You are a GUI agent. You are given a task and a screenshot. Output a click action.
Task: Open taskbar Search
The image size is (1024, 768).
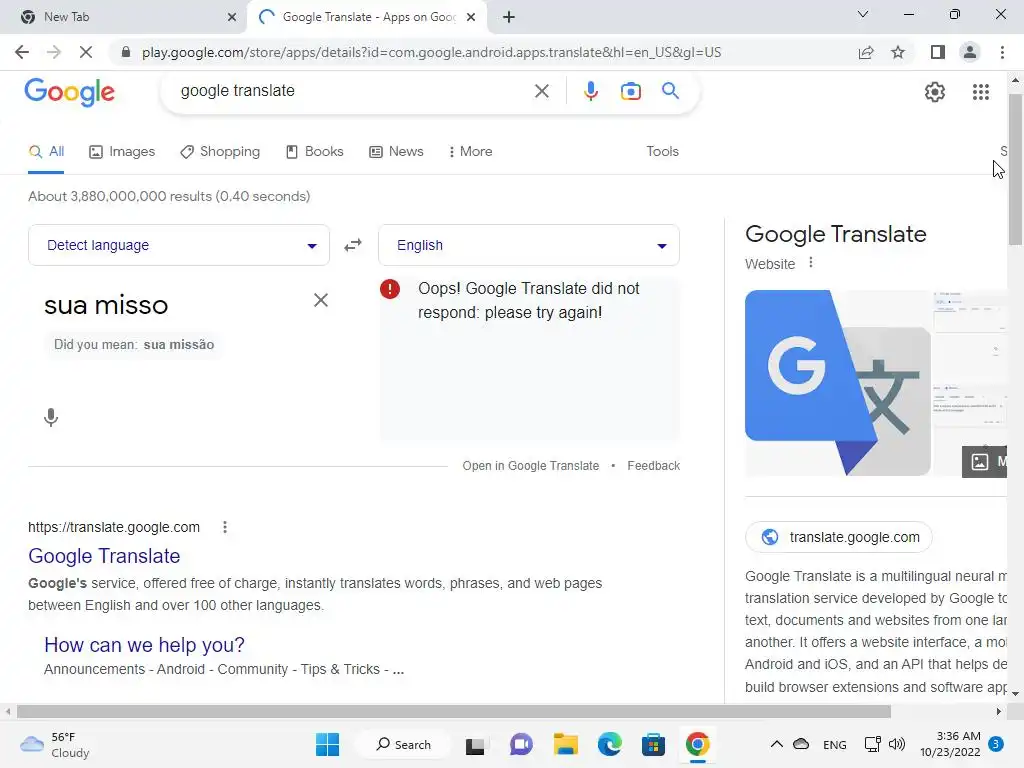click(x=404, y=744)
